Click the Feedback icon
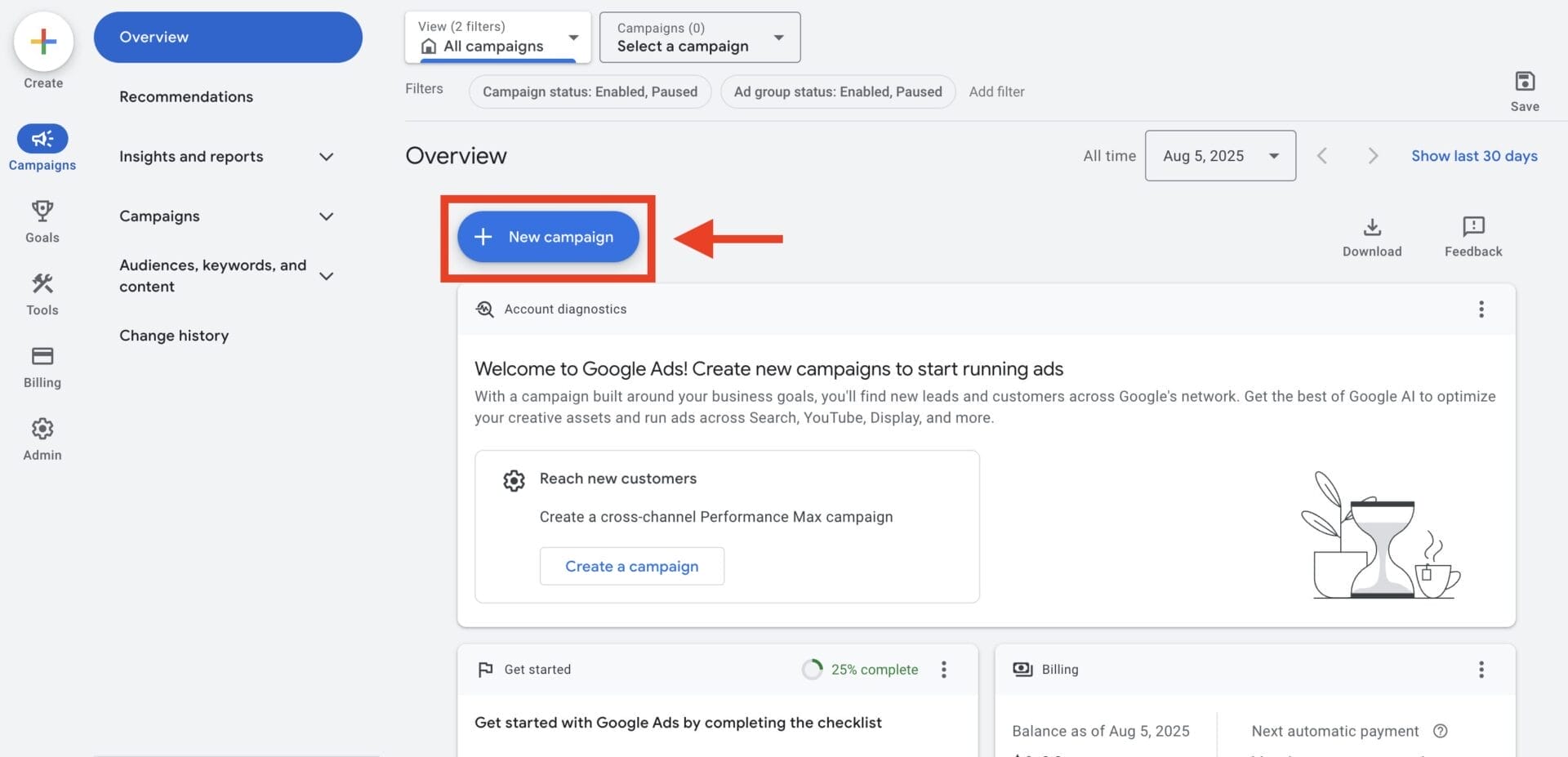1568x757 pixels. click(x=1473, y=226)
